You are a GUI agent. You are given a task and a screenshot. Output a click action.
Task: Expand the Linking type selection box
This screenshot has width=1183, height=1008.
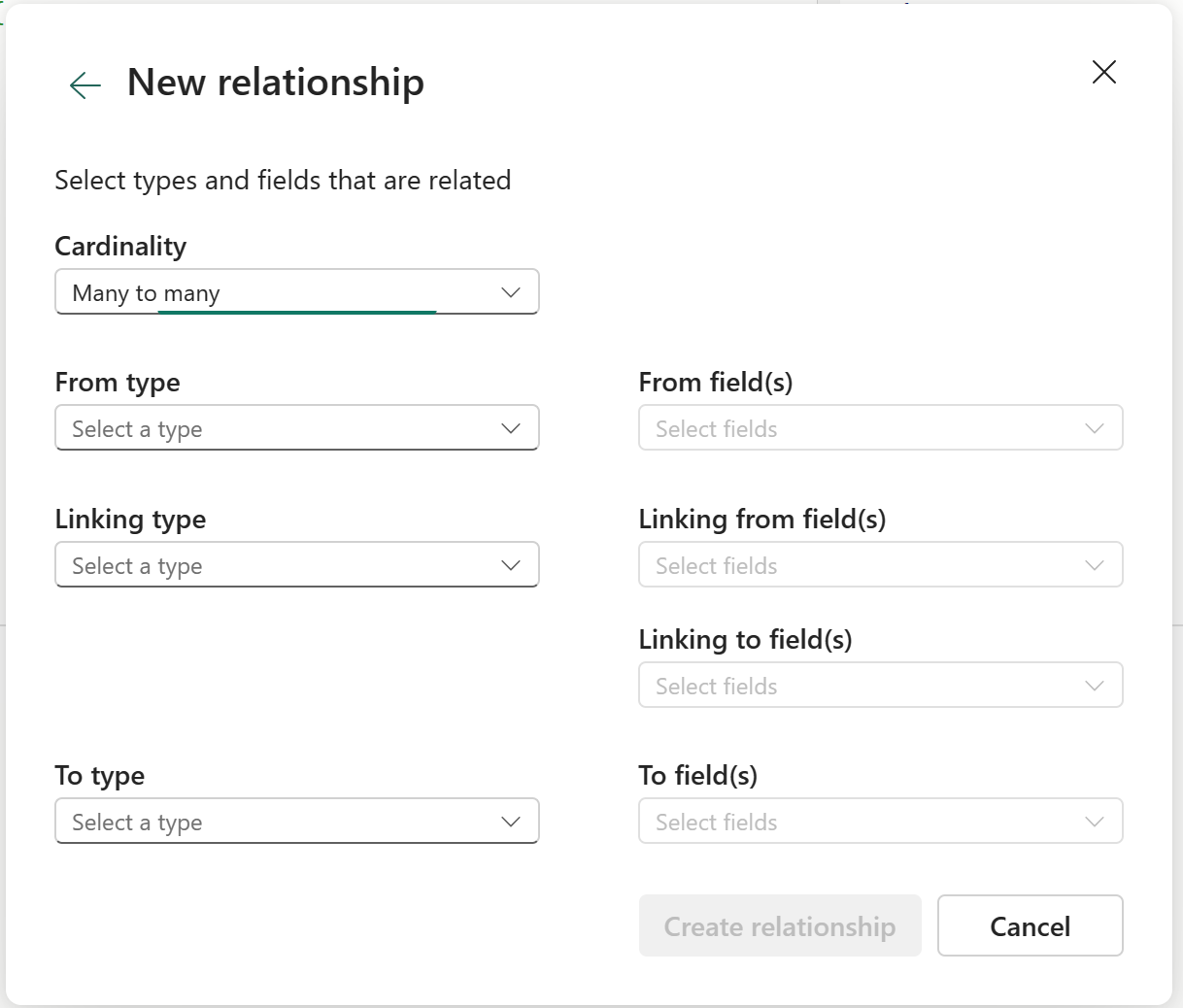pos(282,565)
